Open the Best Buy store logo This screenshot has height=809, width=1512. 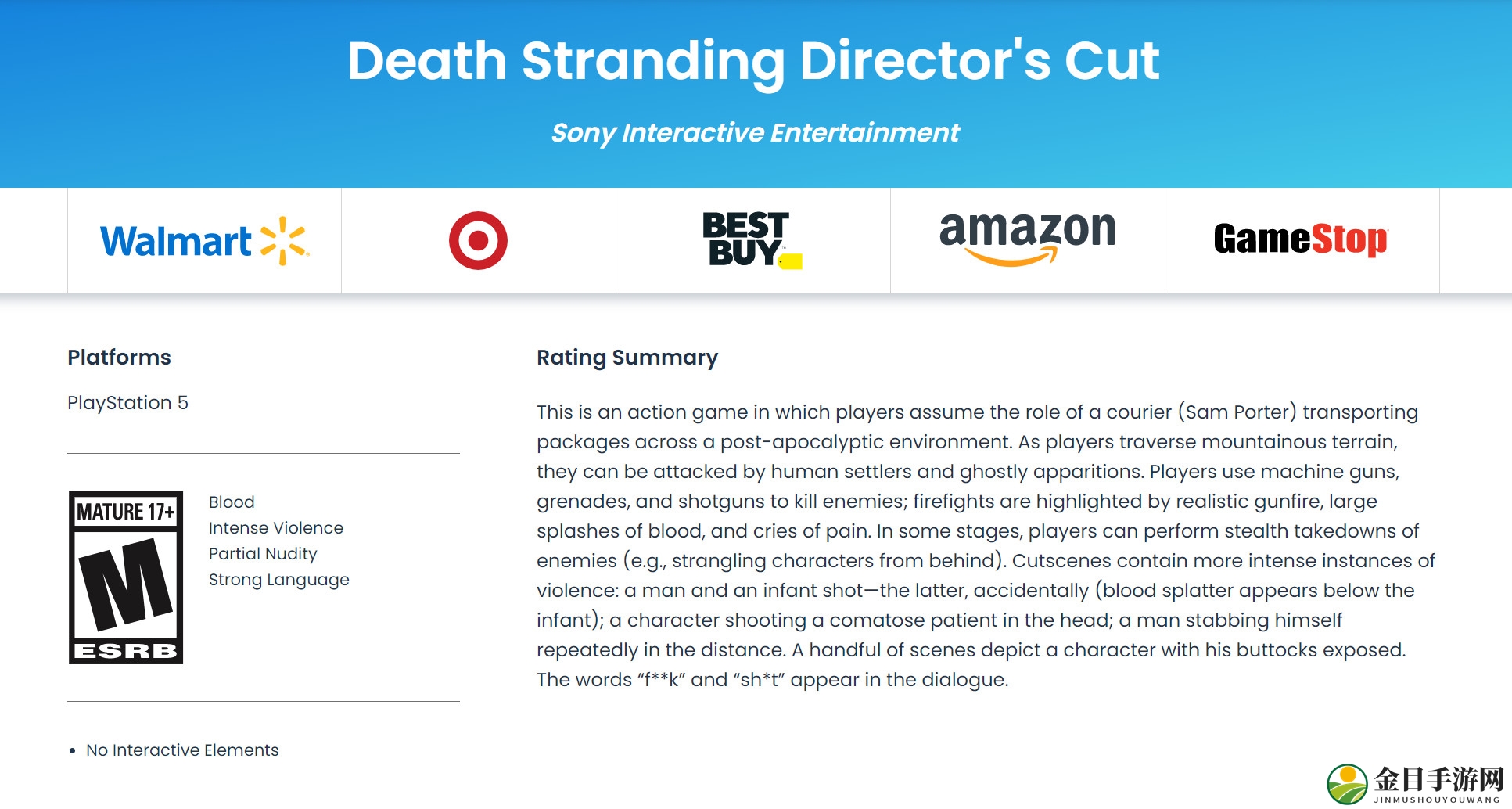tap(752, 240)
